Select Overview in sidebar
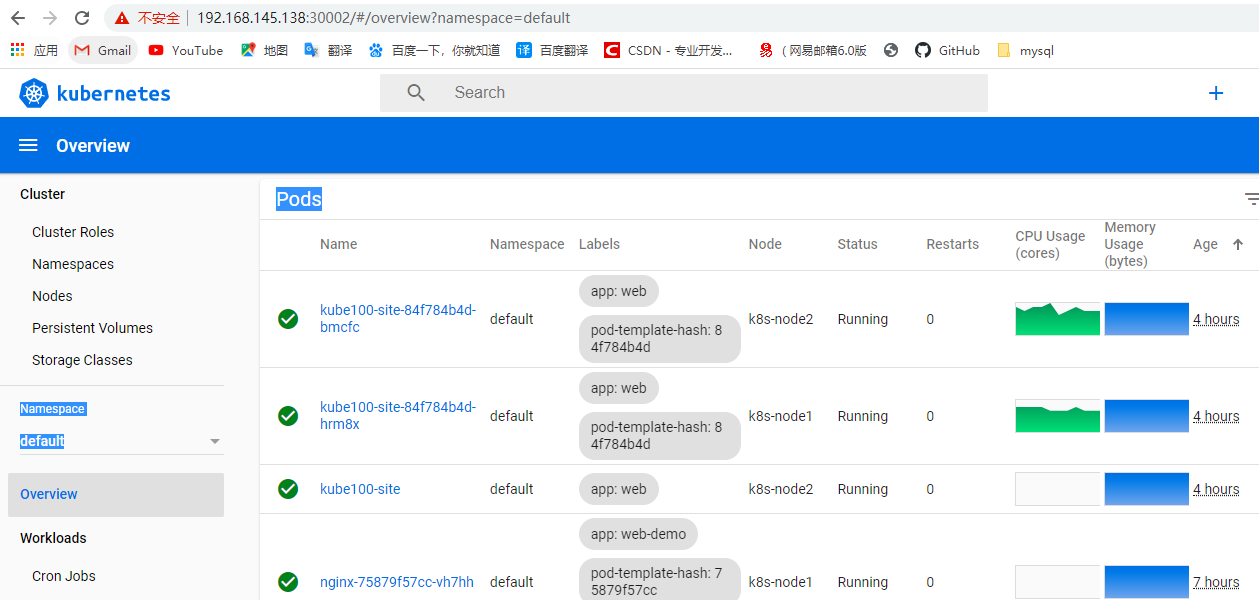Image resolution: width=1259 pixels, height=600 pixels. 116,494
